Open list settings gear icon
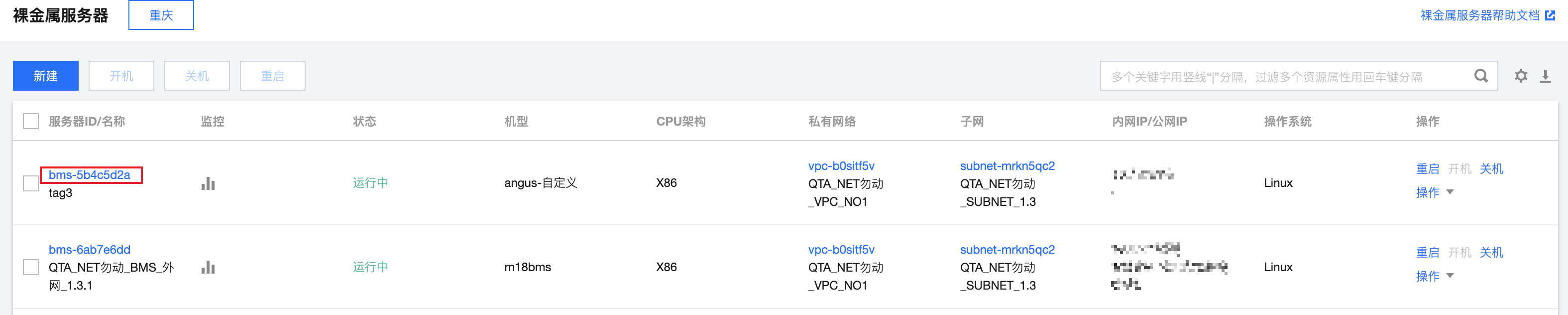Viewport: 1568px width, 315px height. click(1521, 76)
